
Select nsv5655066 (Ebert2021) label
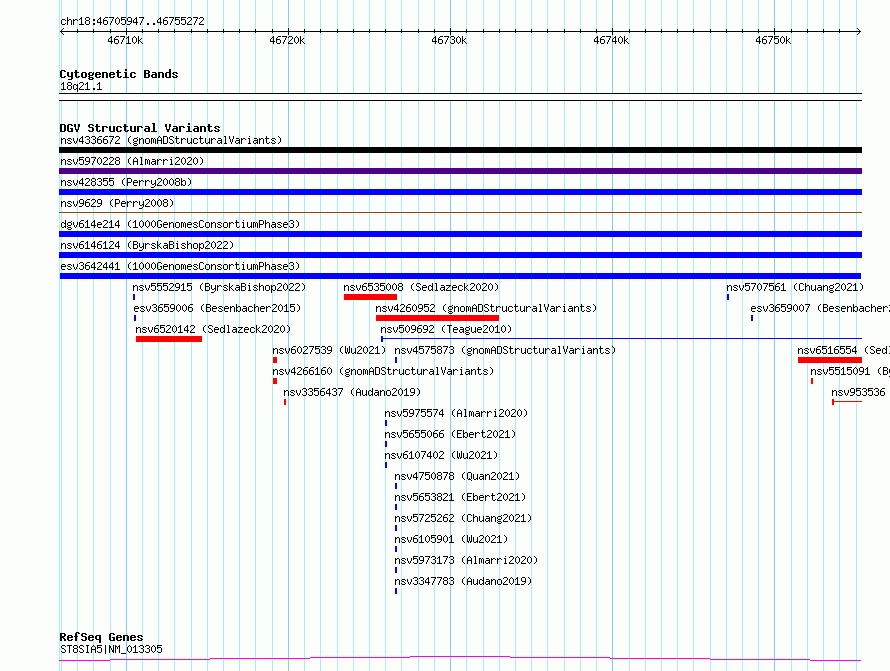pyautogui.click(x=450, y=434)
